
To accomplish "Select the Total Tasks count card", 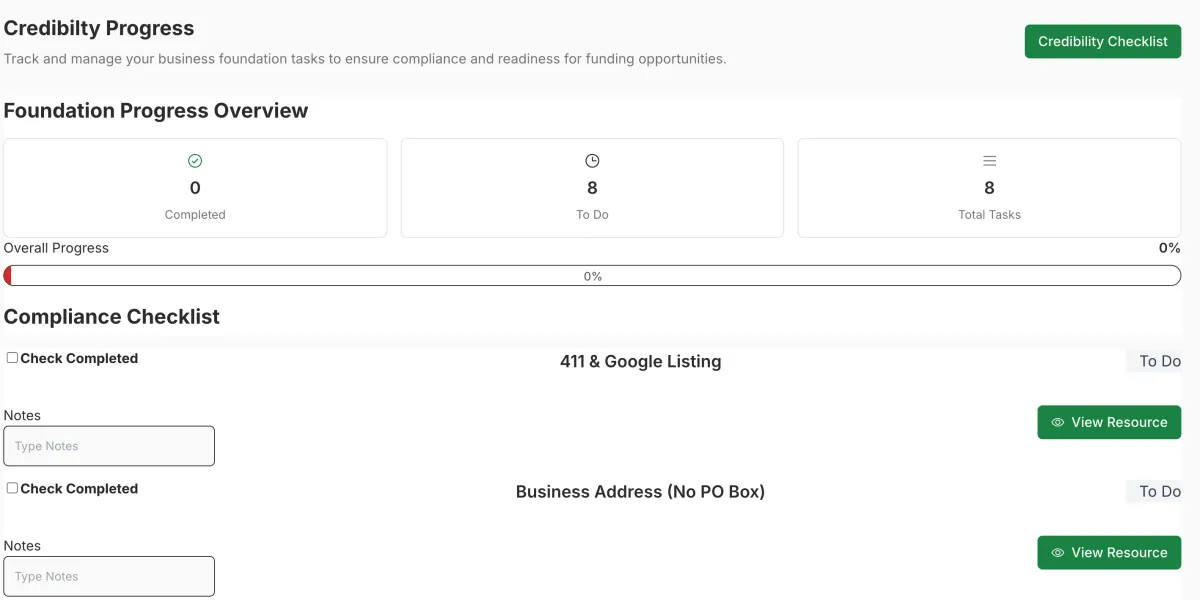I will point(989,188).
